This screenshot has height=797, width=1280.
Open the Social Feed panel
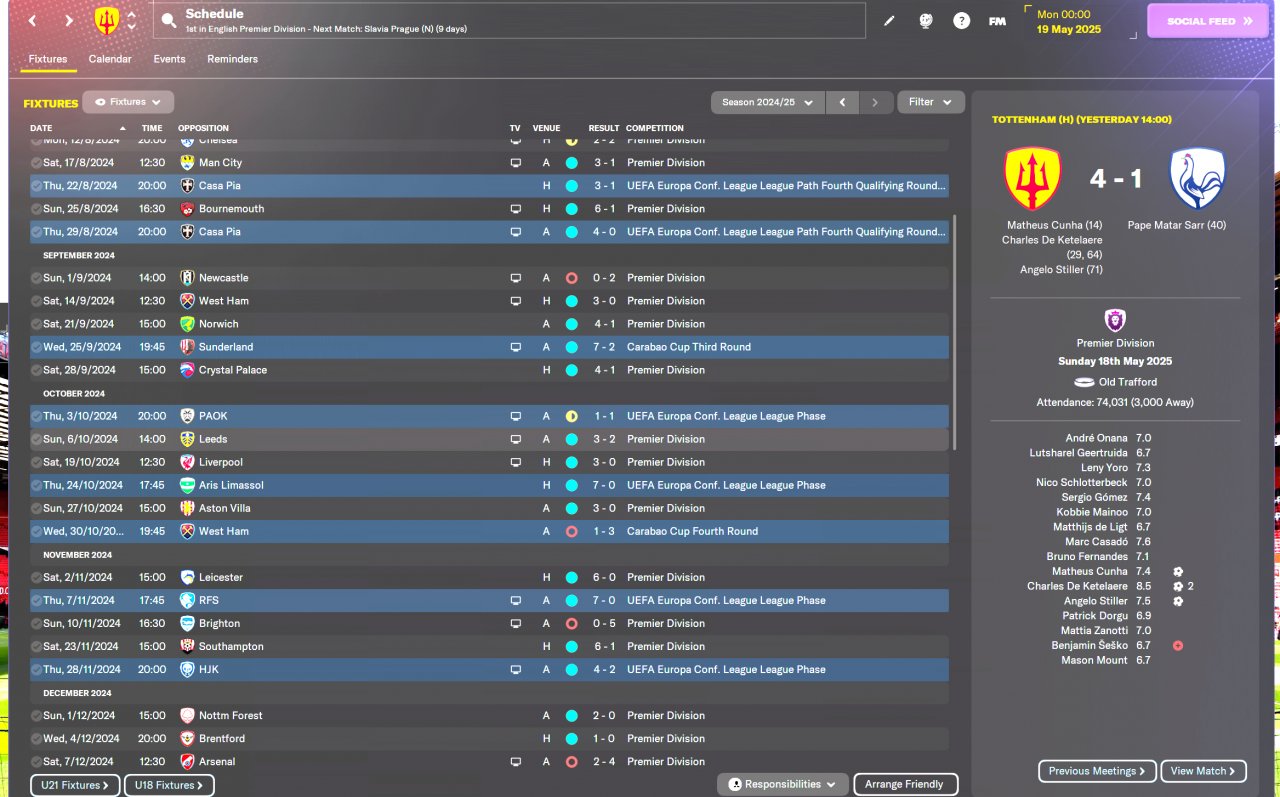point(1208,21)
